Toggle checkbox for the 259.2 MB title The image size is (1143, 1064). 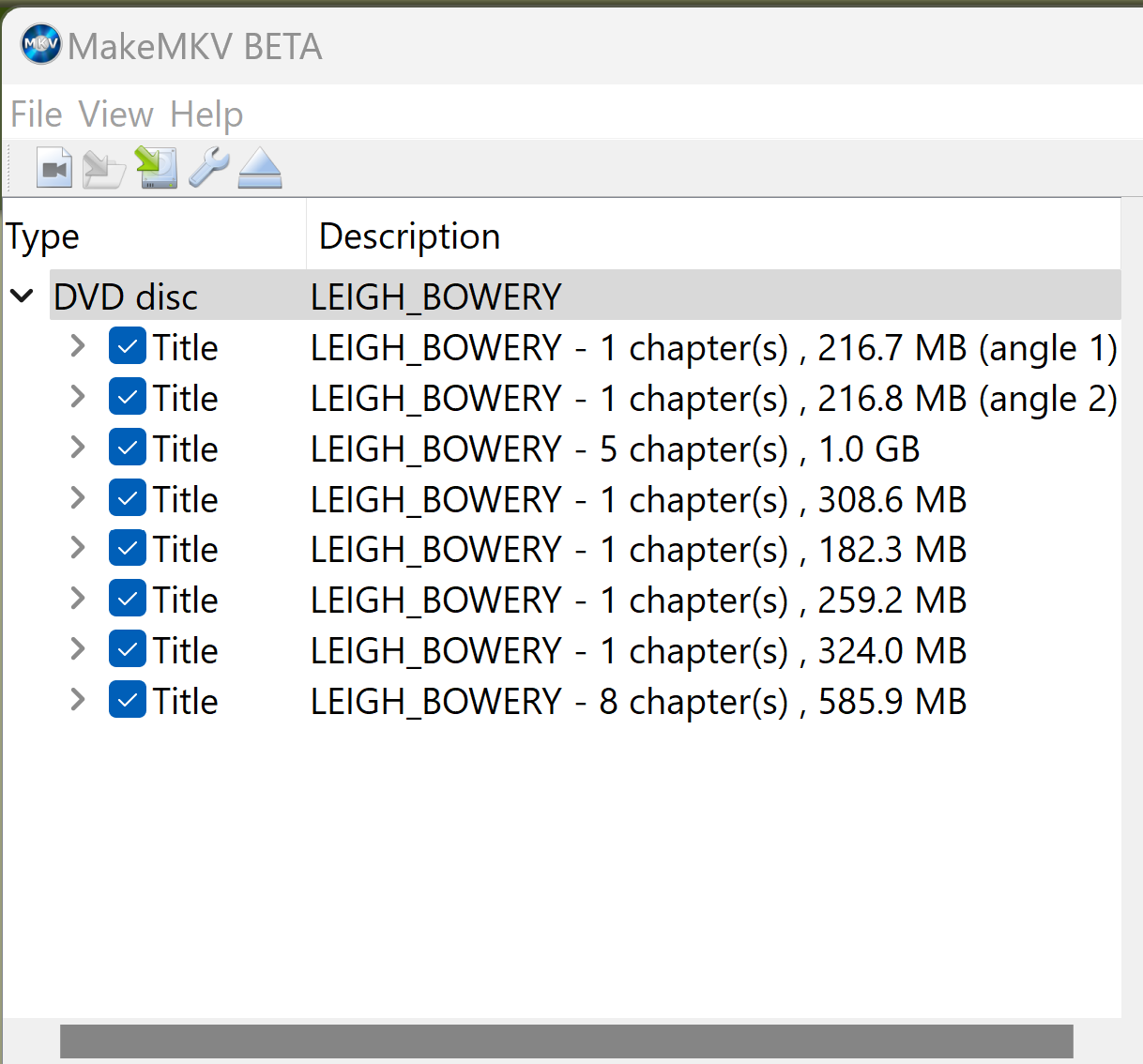pyautogui.click(x=128, y=599)
